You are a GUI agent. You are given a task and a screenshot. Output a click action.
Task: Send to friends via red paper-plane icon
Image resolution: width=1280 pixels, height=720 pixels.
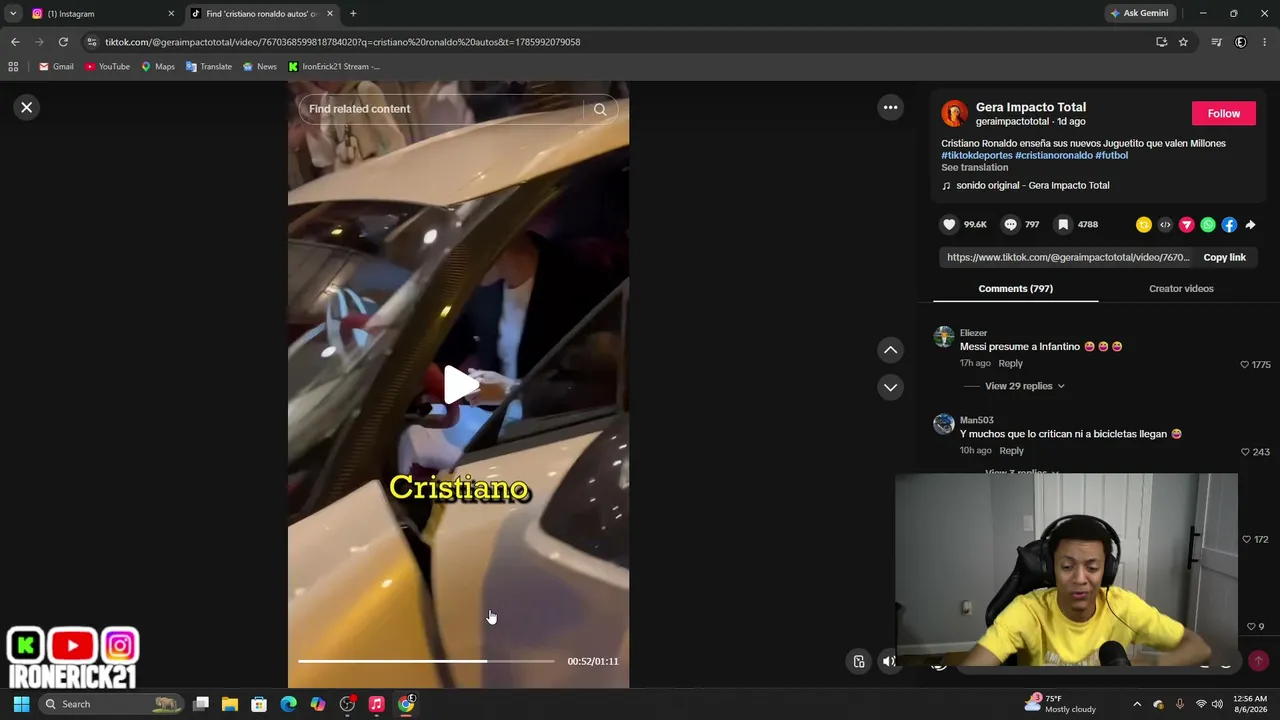point(1187,225)
